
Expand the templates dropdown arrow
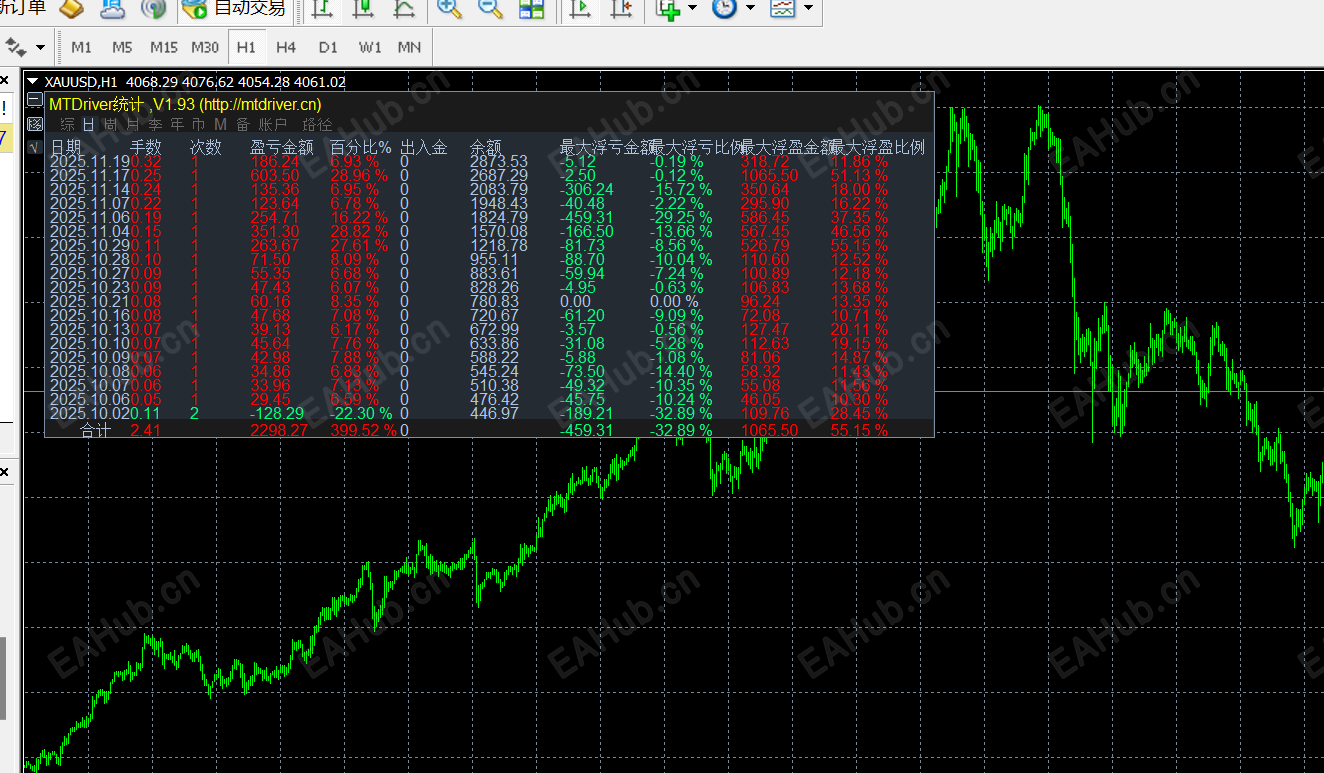(x=808, y=9)
